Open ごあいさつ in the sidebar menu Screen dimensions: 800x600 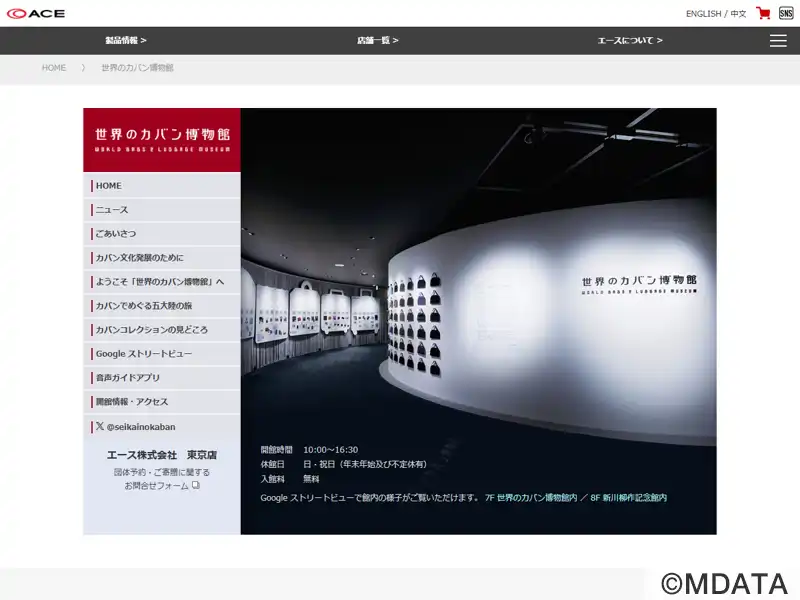point(162,234)
